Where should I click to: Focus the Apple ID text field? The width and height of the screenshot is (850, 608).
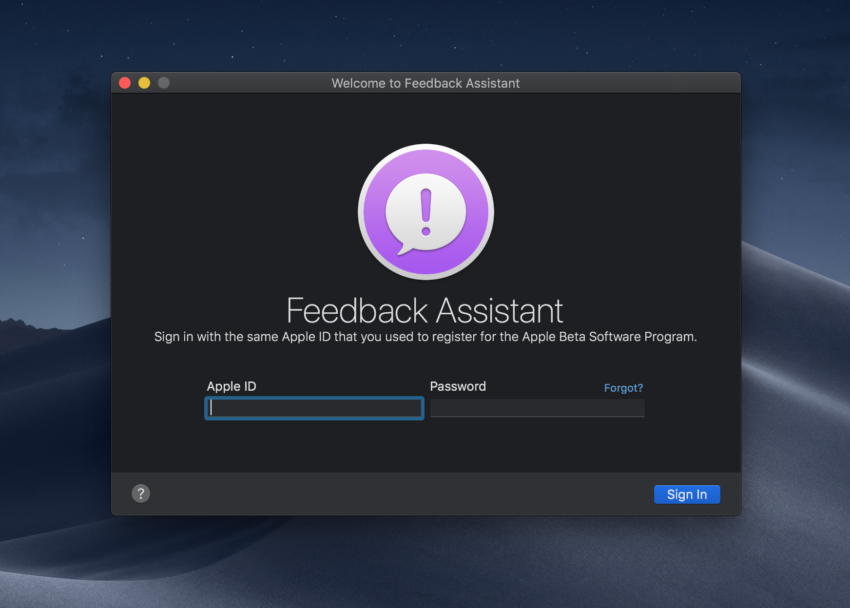point(314,408)
